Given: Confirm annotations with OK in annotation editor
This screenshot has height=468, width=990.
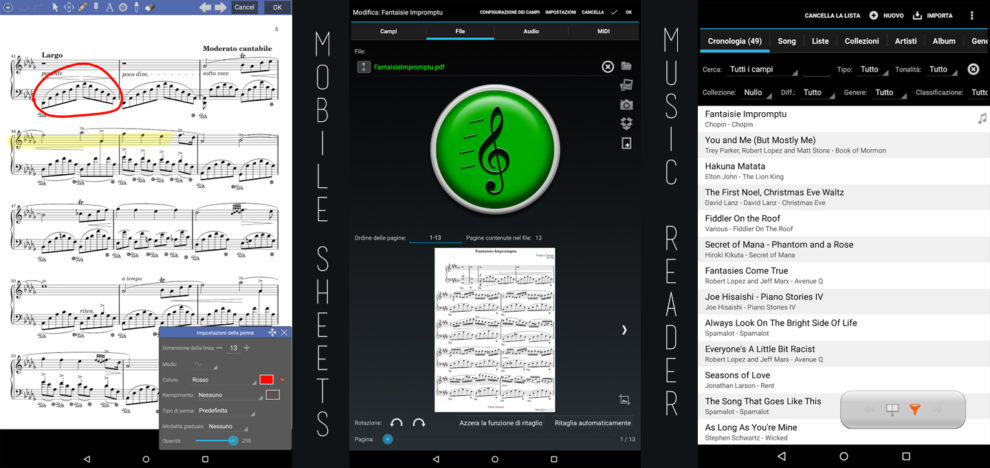Looking at the screenshot, I should (x=277, y=8).
